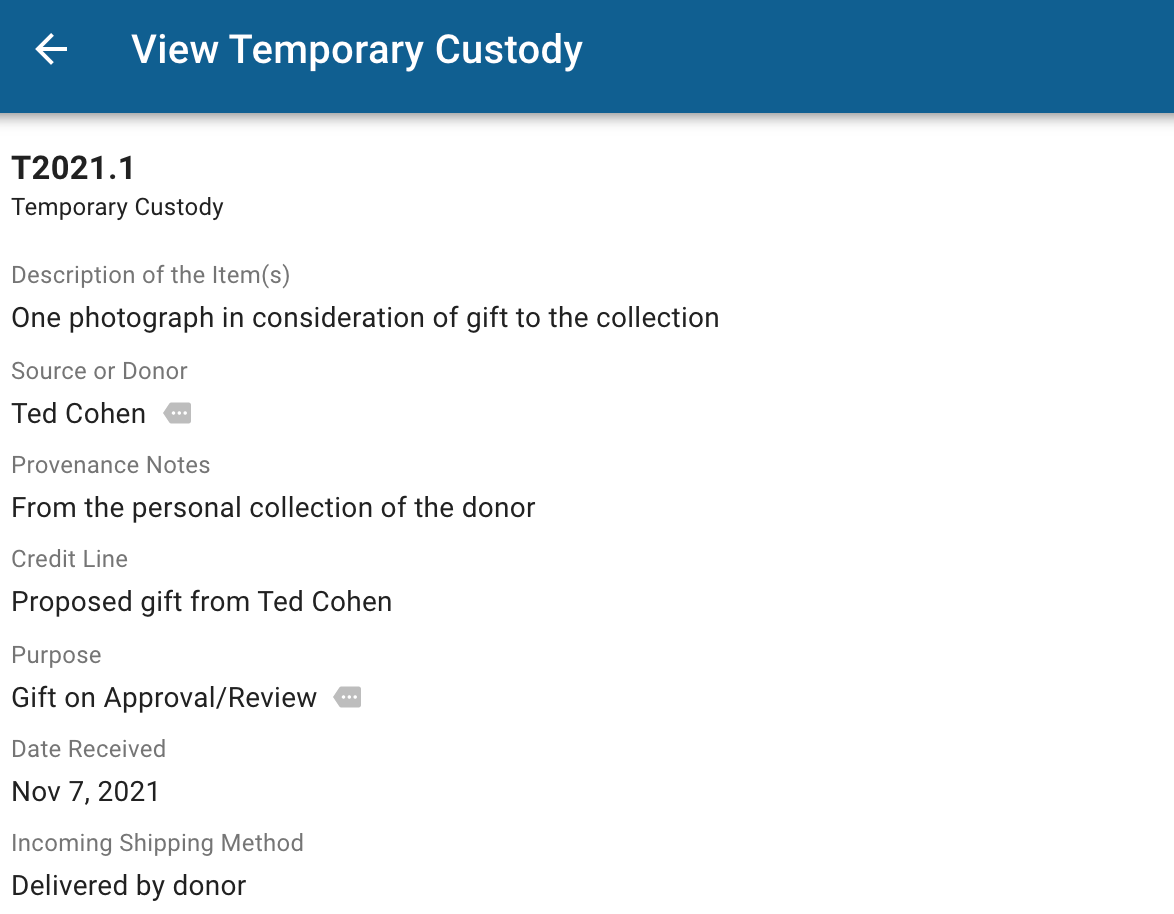Image resolution: width=1174 pixels, height=914 pixels.
Task: Click the grey ellipsis chip next to Ted Cohen
Action: (177, 413)
